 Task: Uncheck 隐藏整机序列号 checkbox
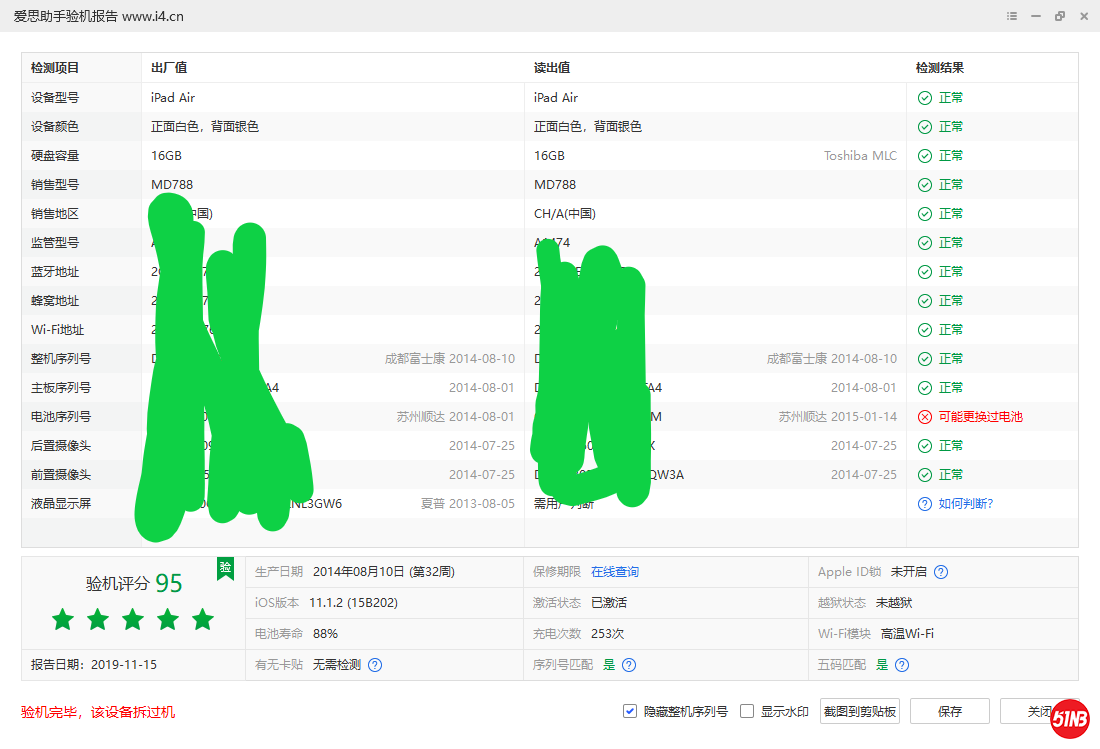pyautogui.click(x=629, y=711)
